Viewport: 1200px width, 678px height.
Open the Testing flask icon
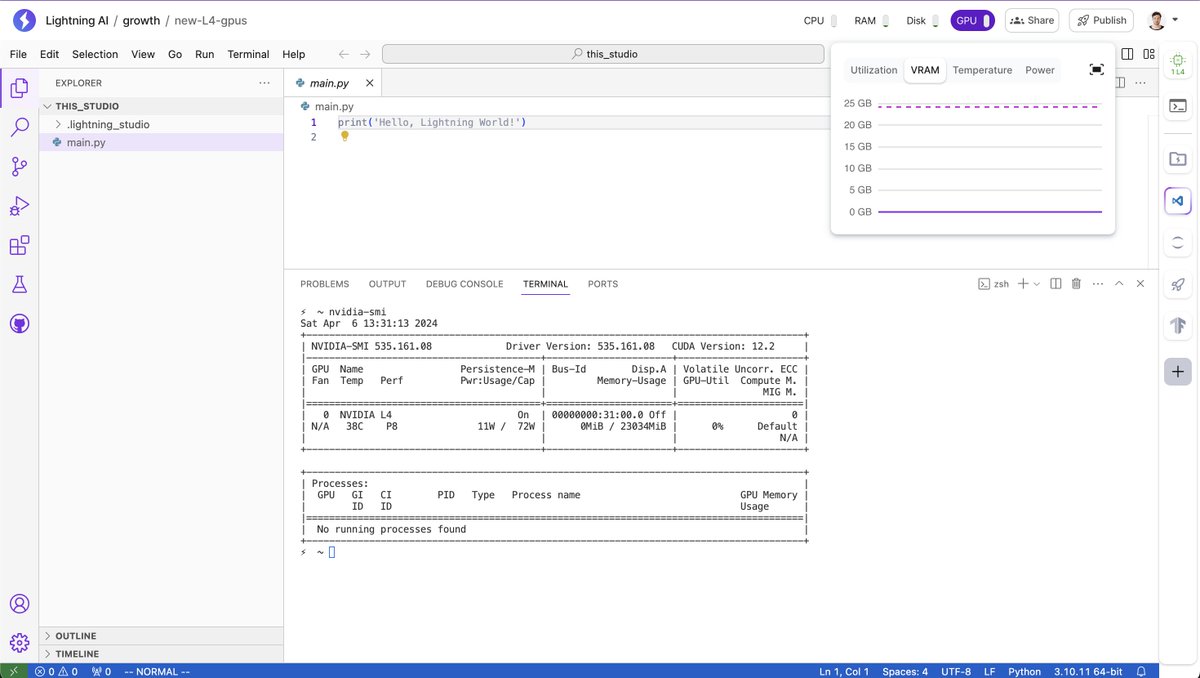[x=19, y=285]
